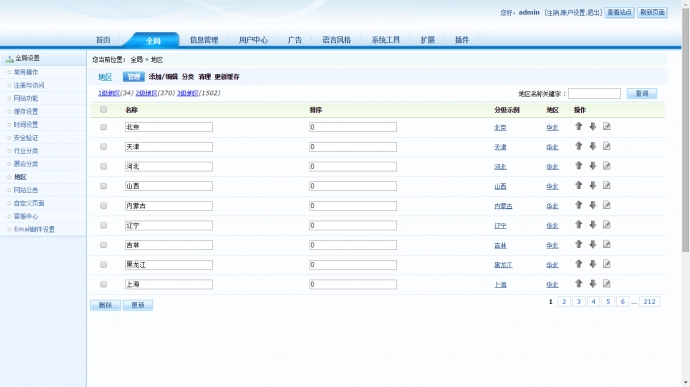Open 安全验证 in left sidebar
The width and height of the screenshot is (690, 387).
click(x=26, y=138)
